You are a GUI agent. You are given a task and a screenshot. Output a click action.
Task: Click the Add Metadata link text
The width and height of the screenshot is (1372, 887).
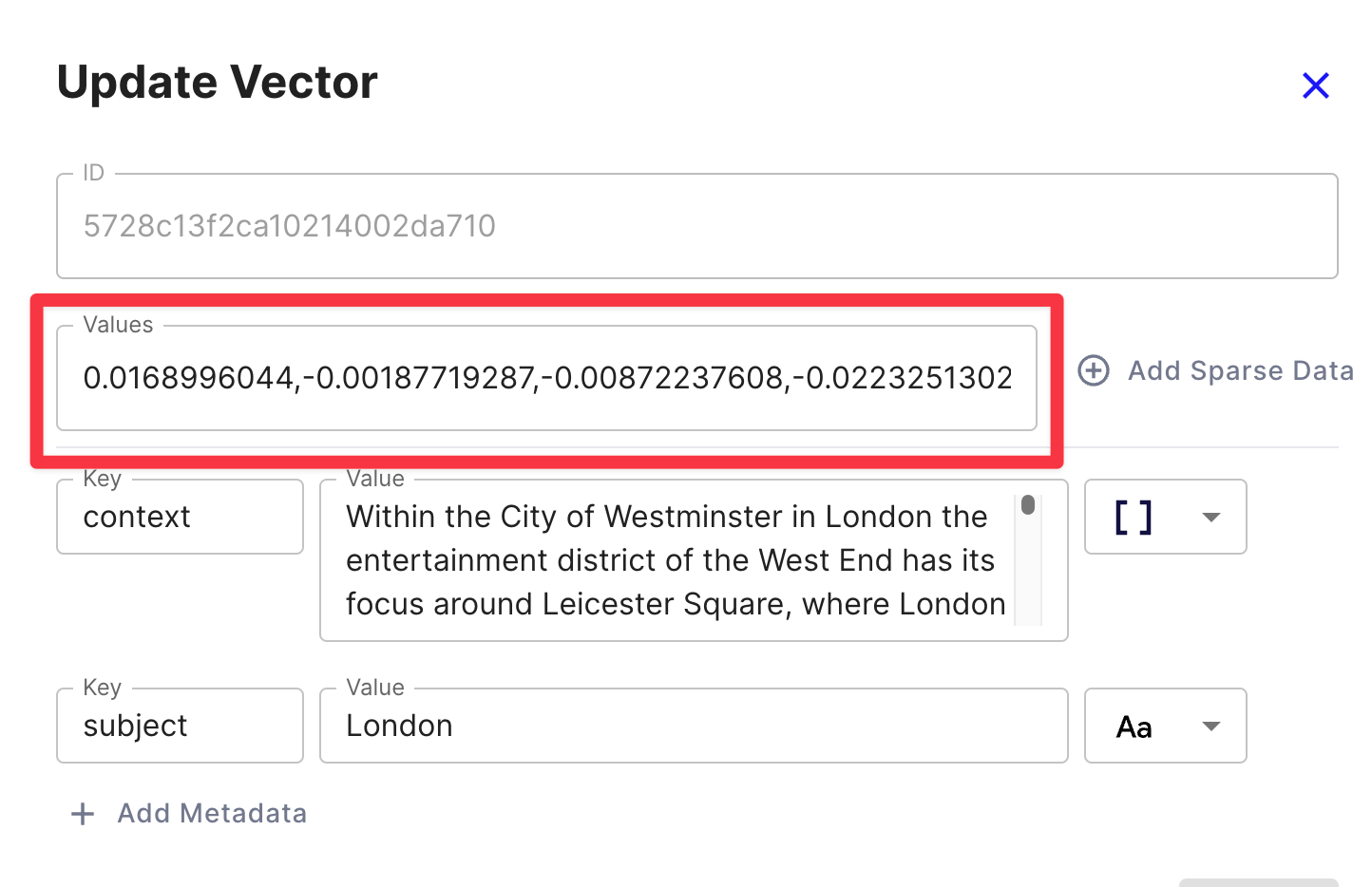(212, 814)
